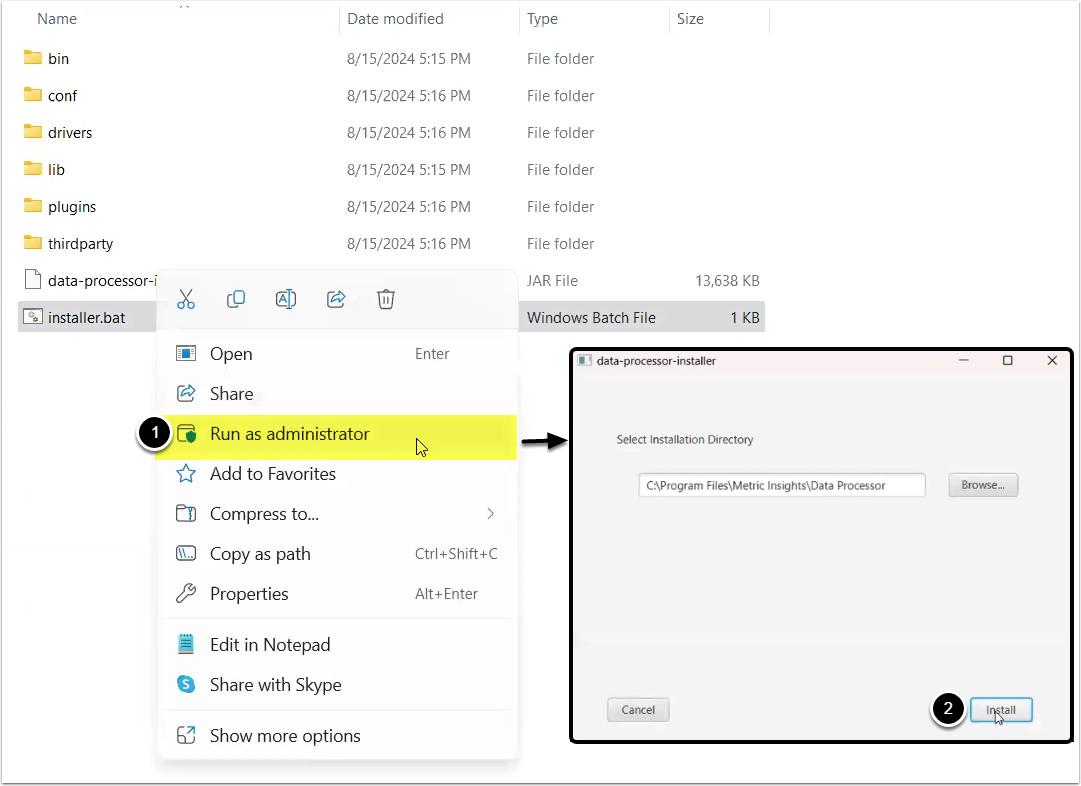Screen dimensions: 1081x786
Task: Click the Delete trash can icon
Action: coord(386,299)
